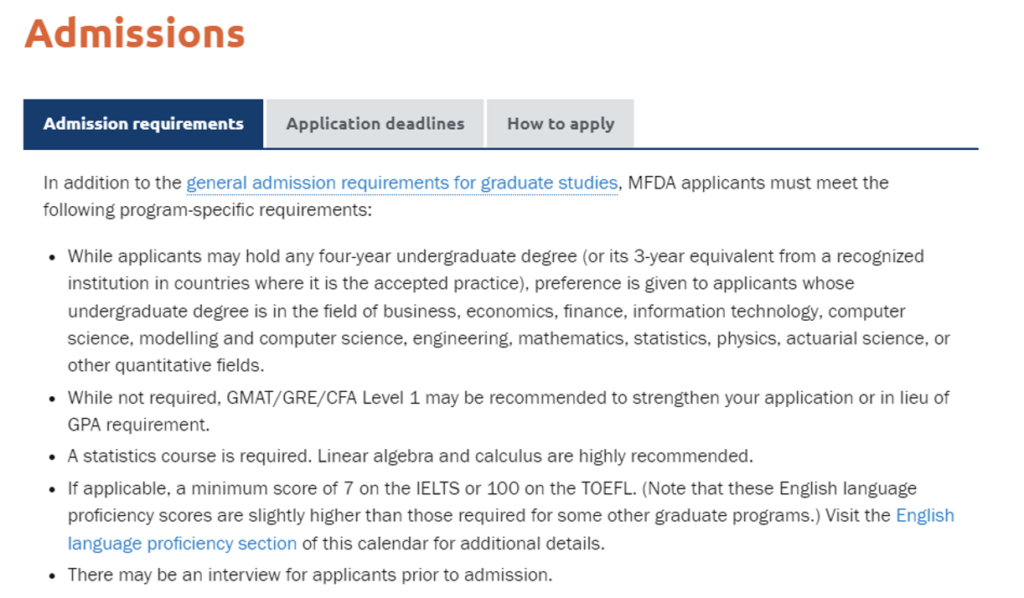Open general admission requirements for graduate studies link
The image size is (1024, 598).
coord(401,183)
